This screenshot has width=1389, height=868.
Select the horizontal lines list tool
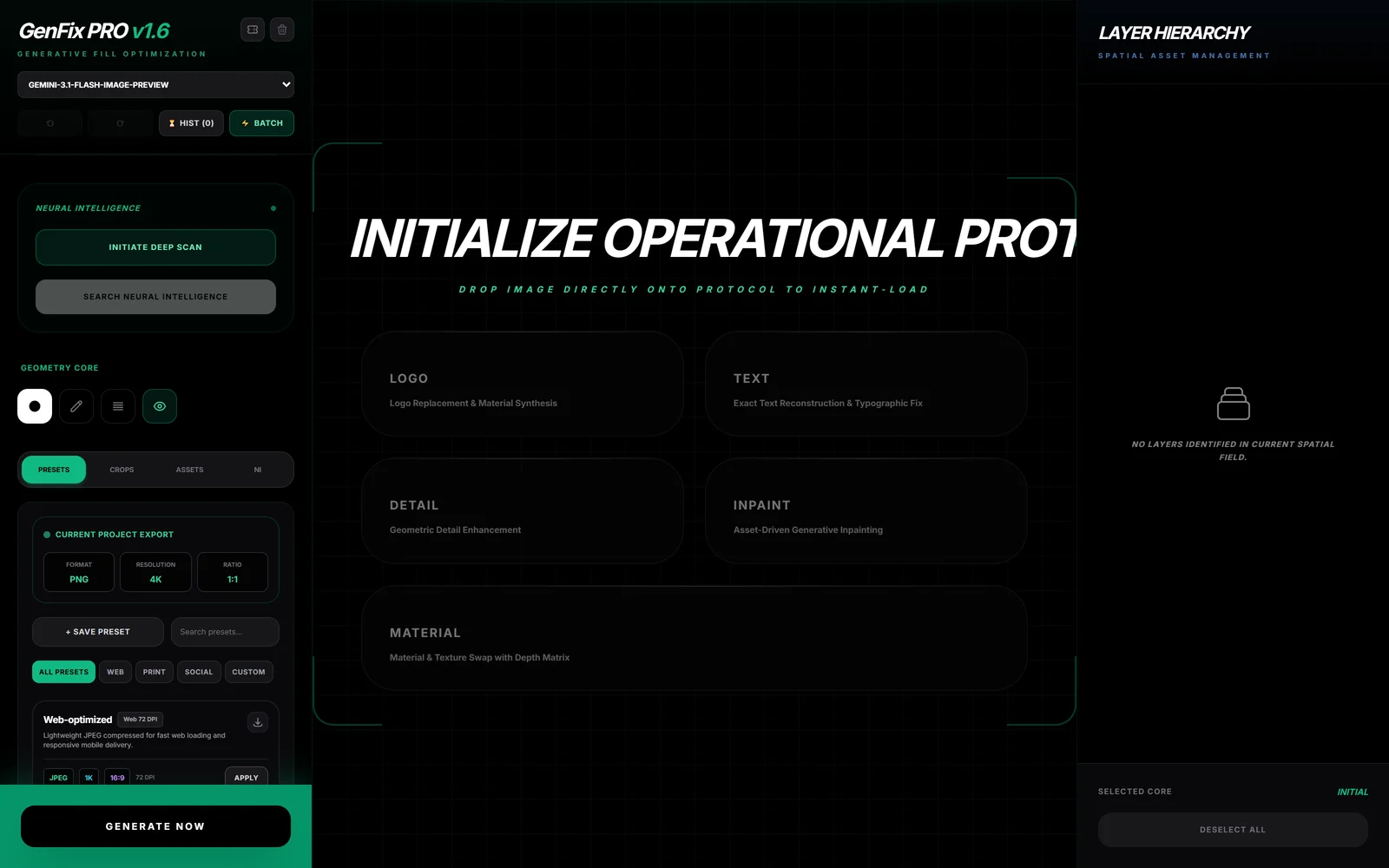tap(118, 406)
